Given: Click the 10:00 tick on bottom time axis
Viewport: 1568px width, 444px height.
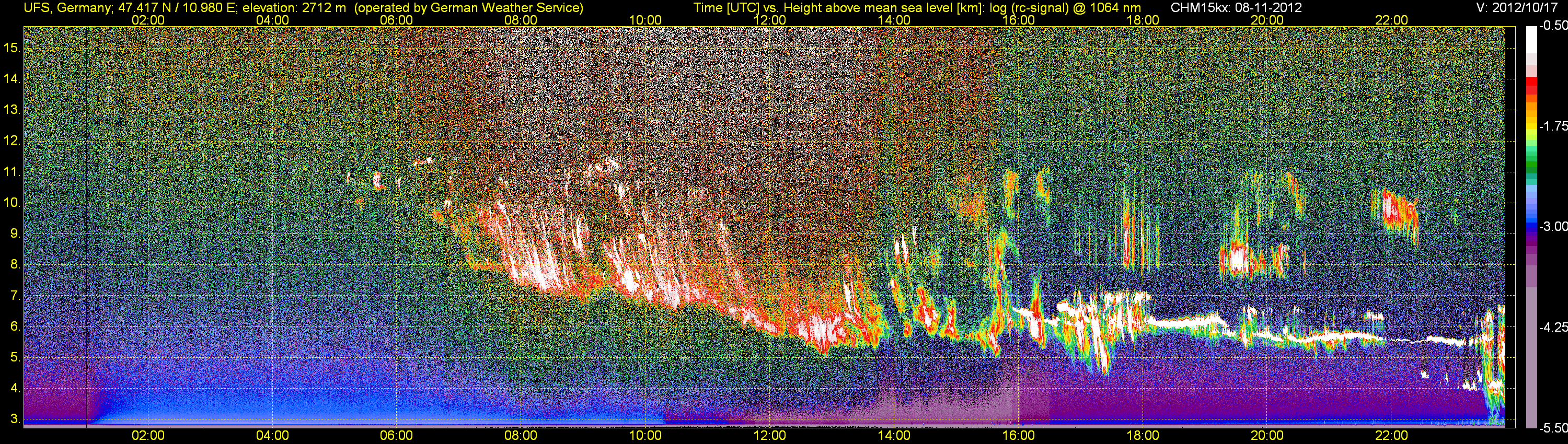Looking at the screenshot, I should [x=645, y=436].
